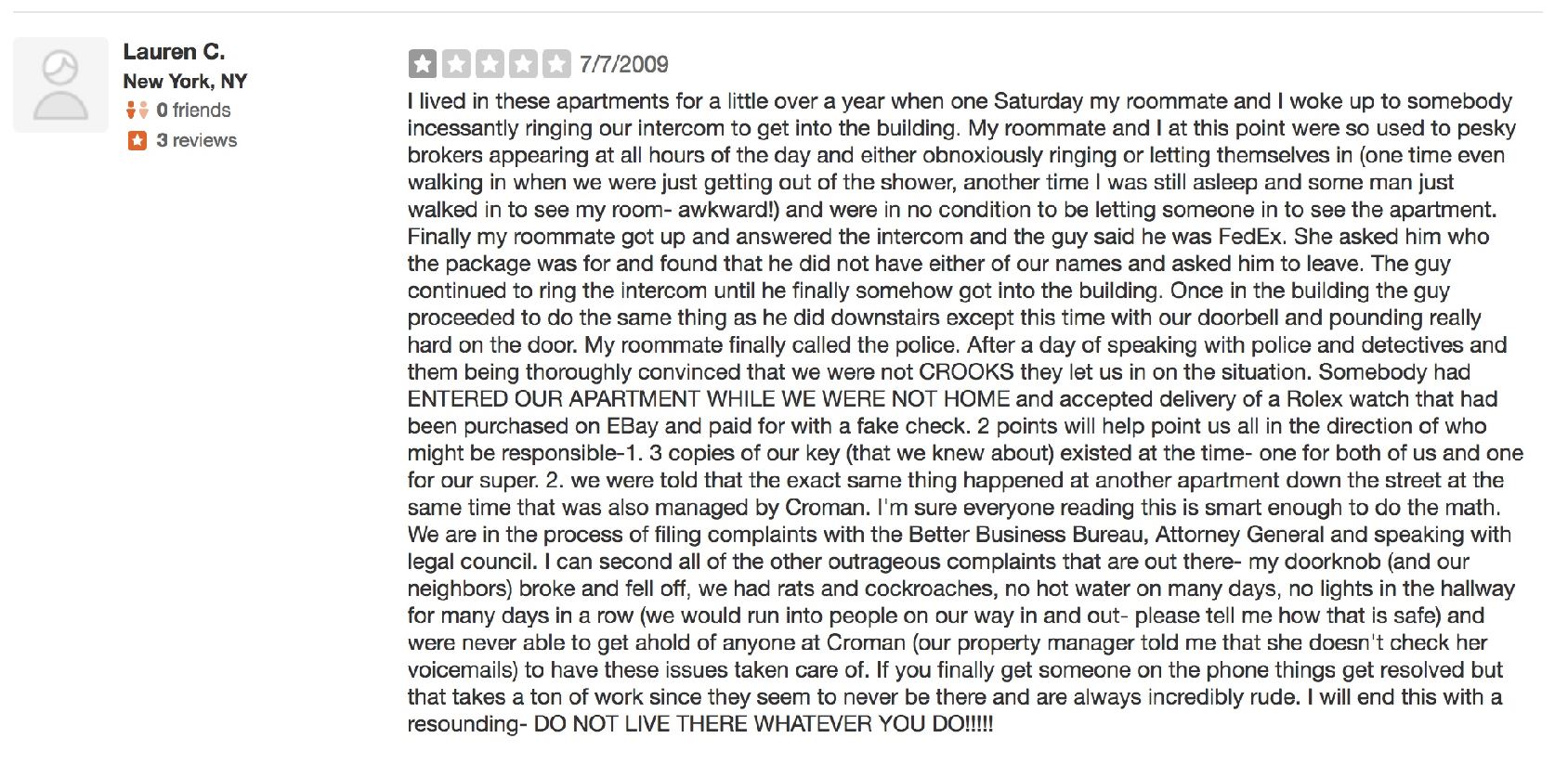Open the "0 friends" count

[193, 110]
